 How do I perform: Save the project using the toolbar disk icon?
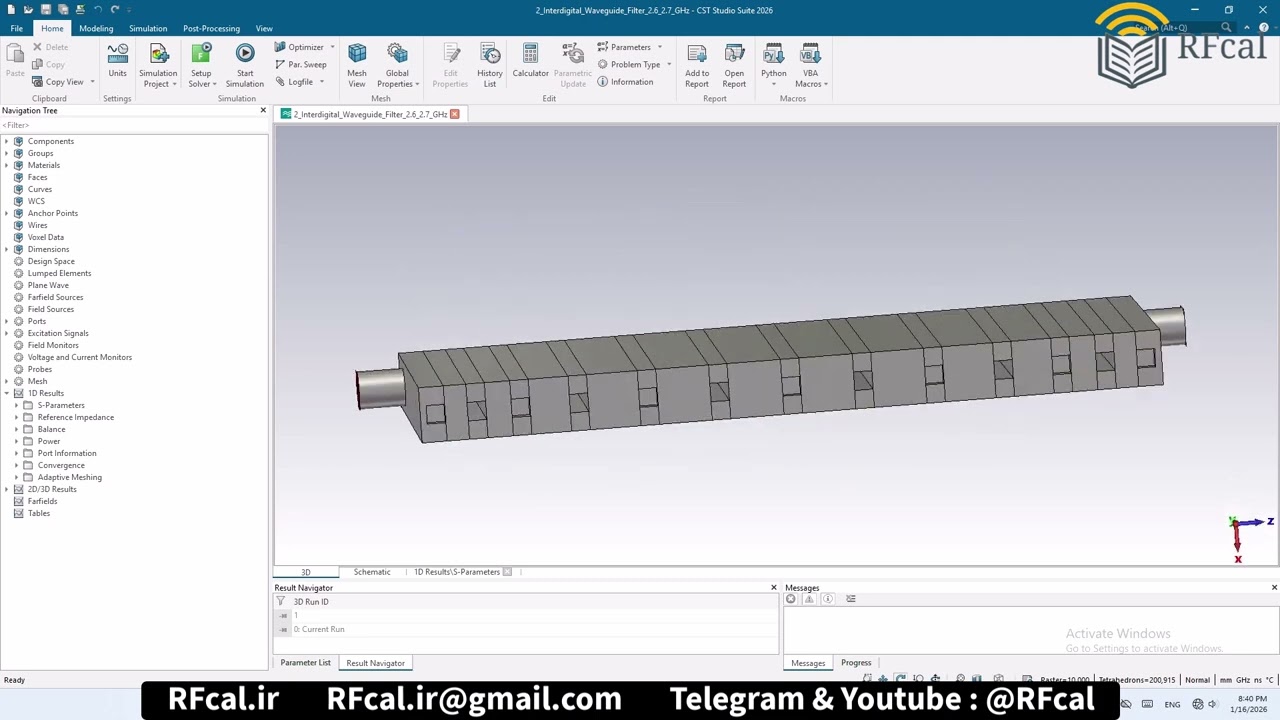coord(45,9)
